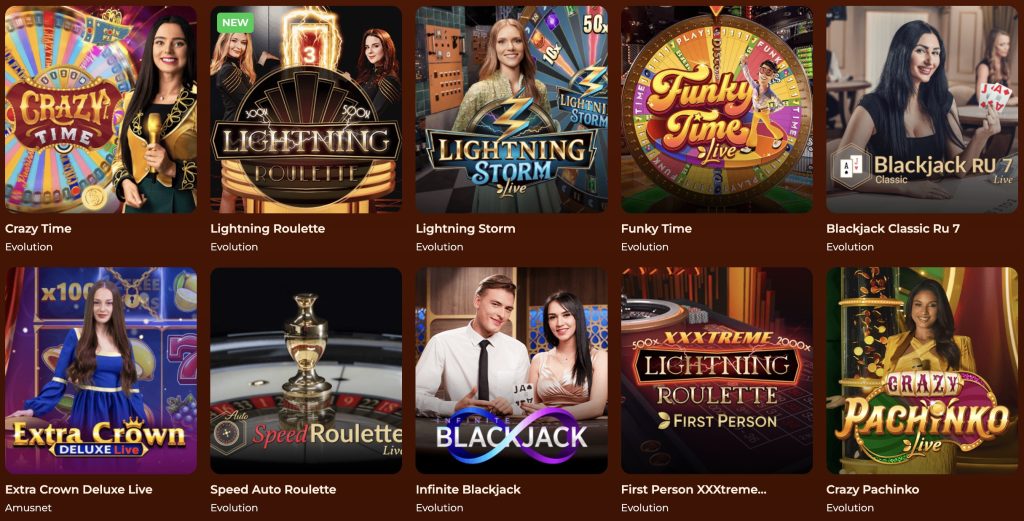Open the XXXtreme Lightning Roulette First Person thumbnail
1024x521 pixels.
[x=716, y=370]
